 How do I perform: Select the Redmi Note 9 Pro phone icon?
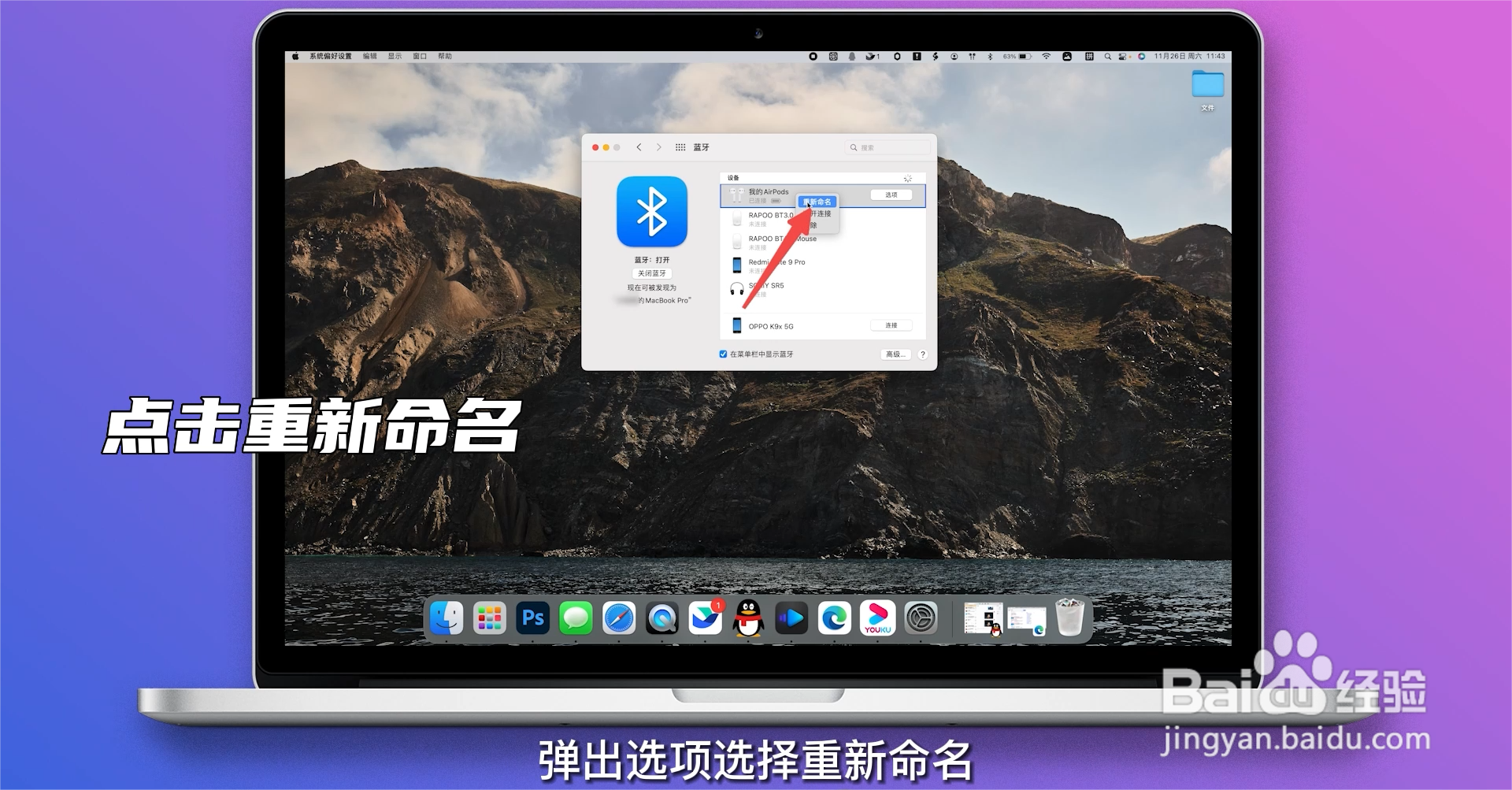click(736, 265)
